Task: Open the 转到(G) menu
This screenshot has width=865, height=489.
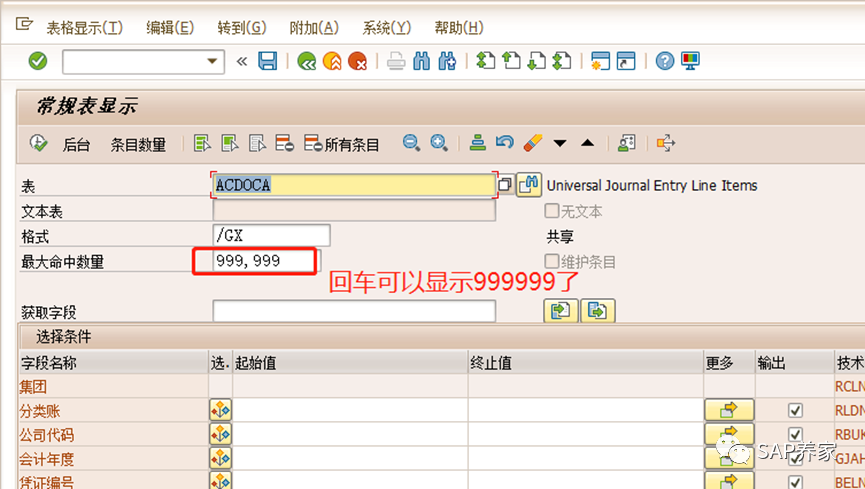Action: click(x=242, y=28)
